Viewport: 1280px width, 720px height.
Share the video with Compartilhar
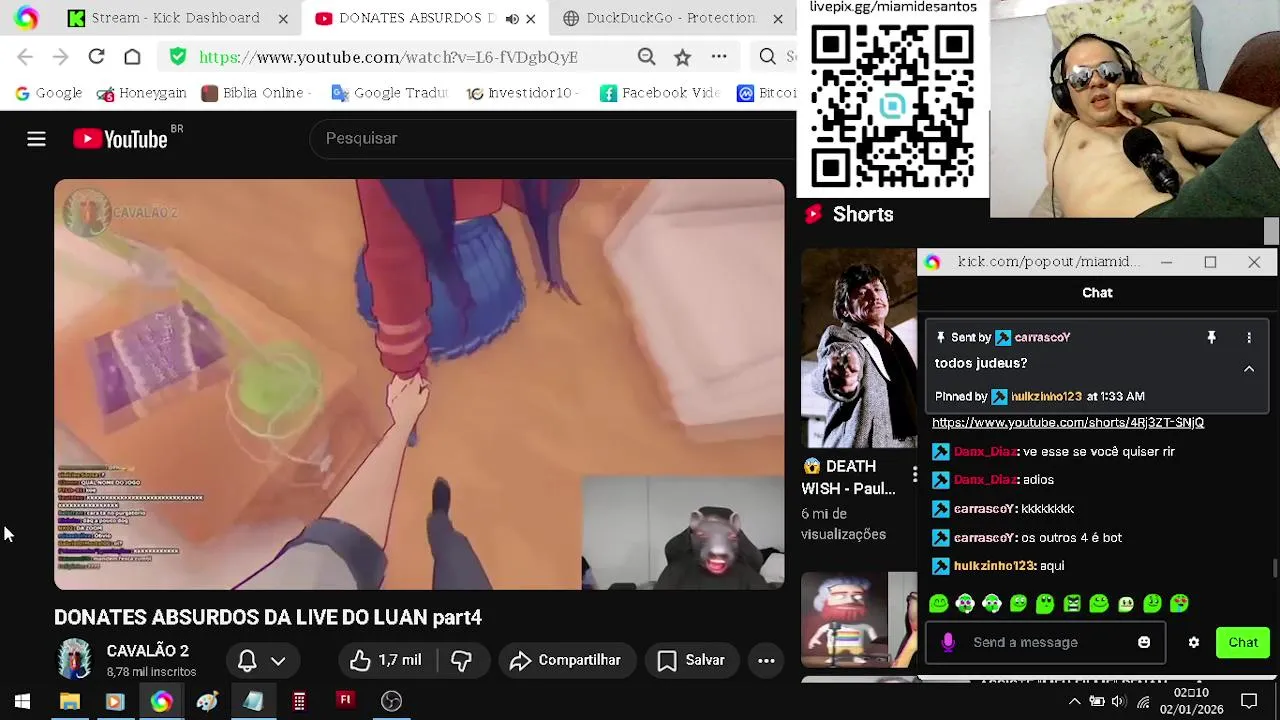[x=565, y=660]
